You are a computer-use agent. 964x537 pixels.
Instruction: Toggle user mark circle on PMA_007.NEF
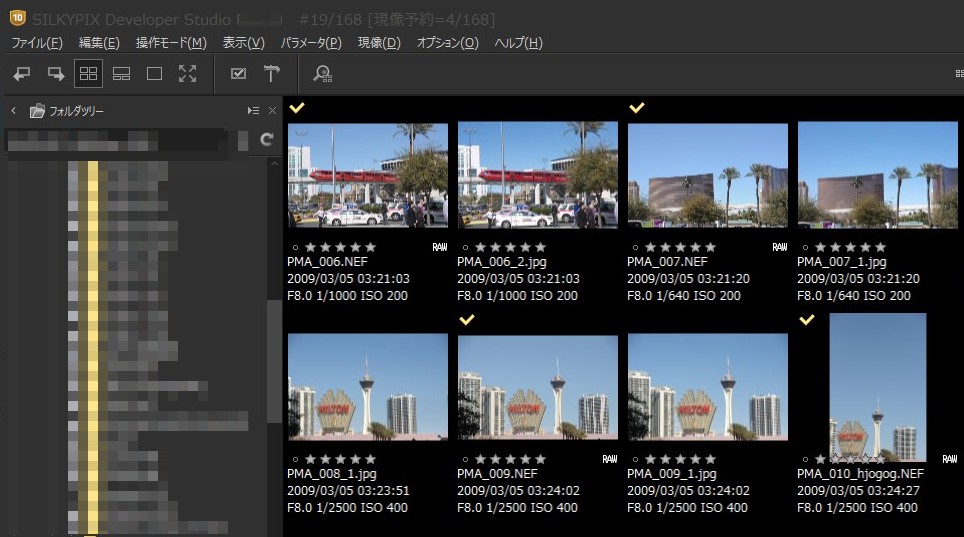click(x=635, y=248)
